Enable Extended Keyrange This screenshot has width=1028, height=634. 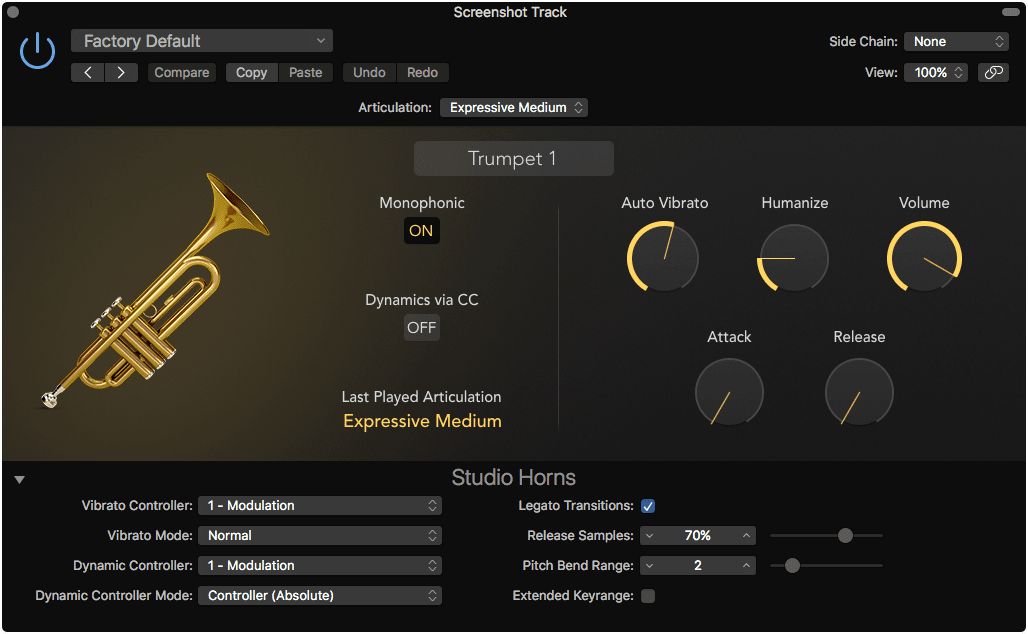(x=648, y=595)
